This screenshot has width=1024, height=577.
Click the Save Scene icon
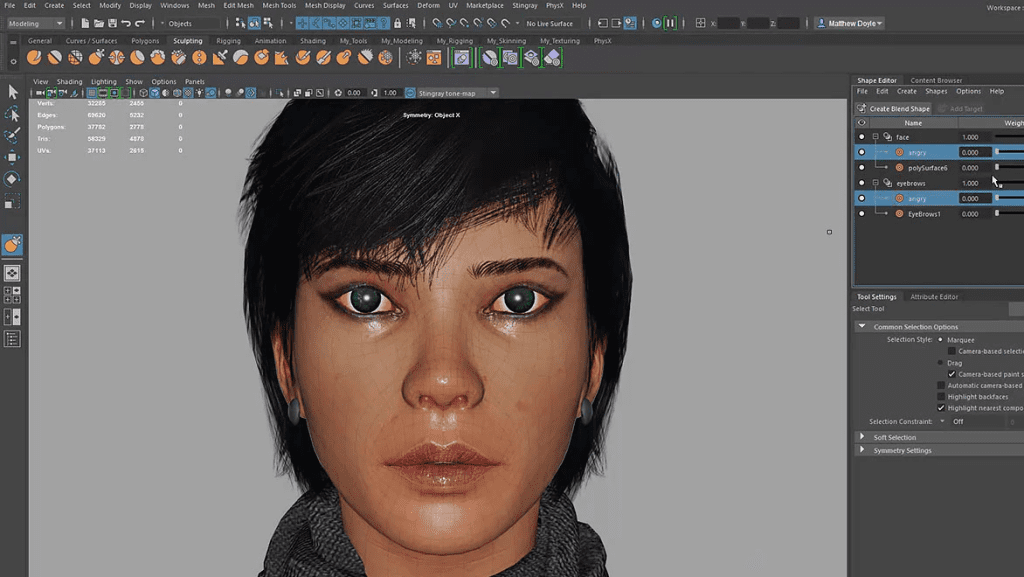tap(112, 23)
